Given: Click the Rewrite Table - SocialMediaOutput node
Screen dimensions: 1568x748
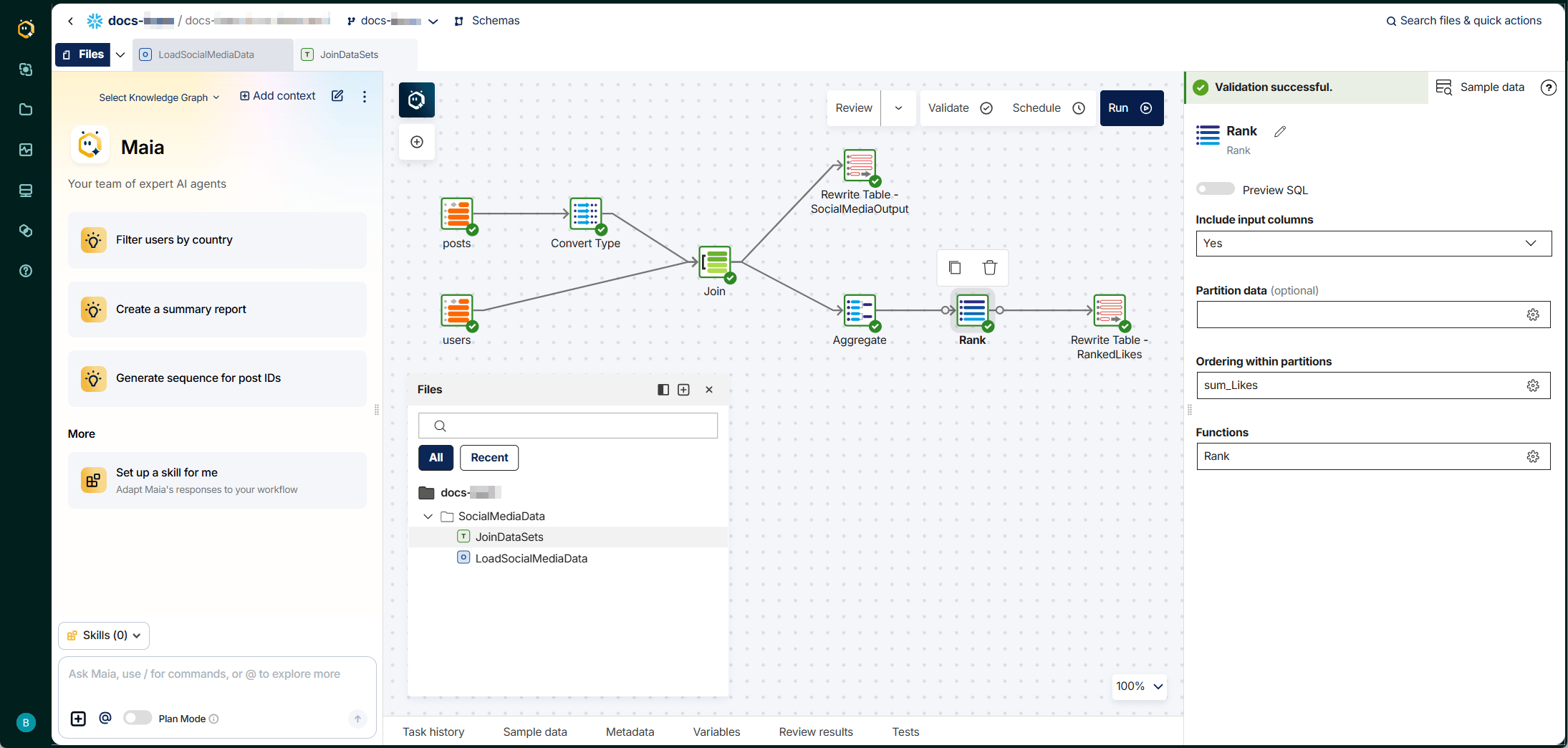Looking at the screenshot, I should tap(860, 166).
